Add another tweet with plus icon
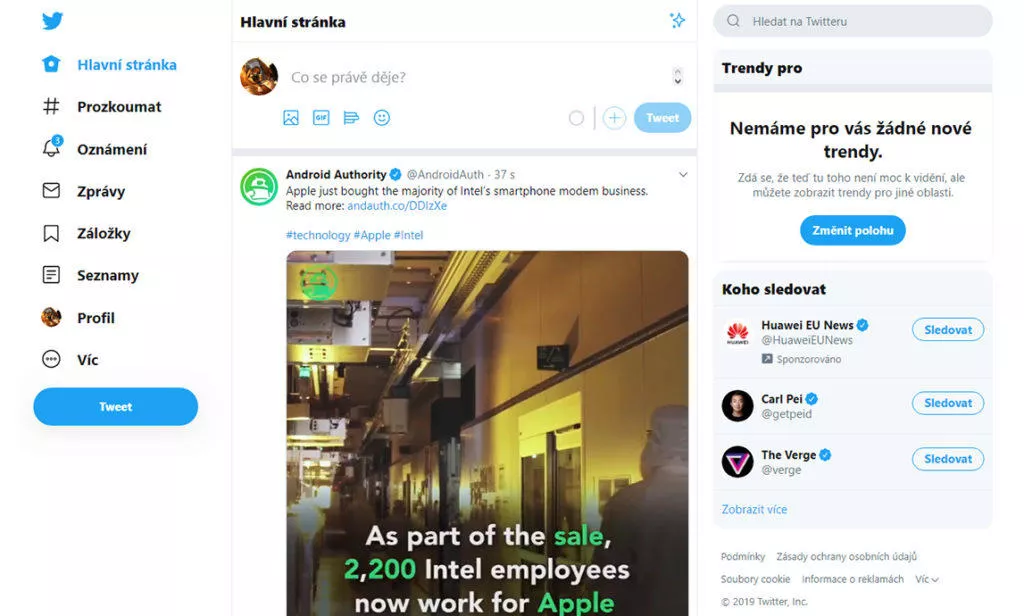This screenshot has width=1024, height=616. coord(614,118)
